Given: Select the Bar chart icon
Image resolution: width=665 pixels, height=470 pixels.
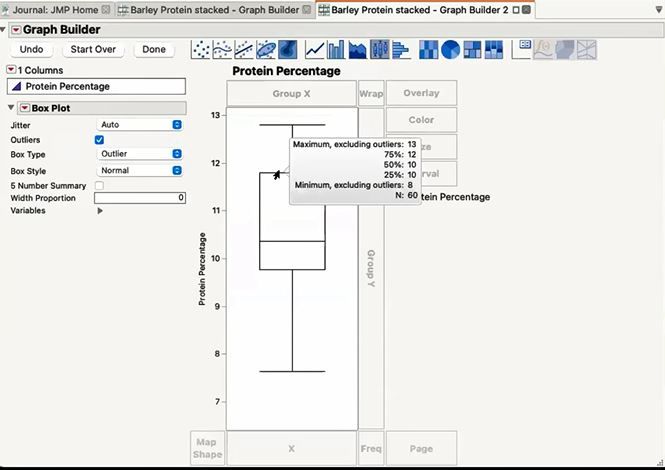Looking at the screenshot, I should pyautogui.click(x=336, y=50).
